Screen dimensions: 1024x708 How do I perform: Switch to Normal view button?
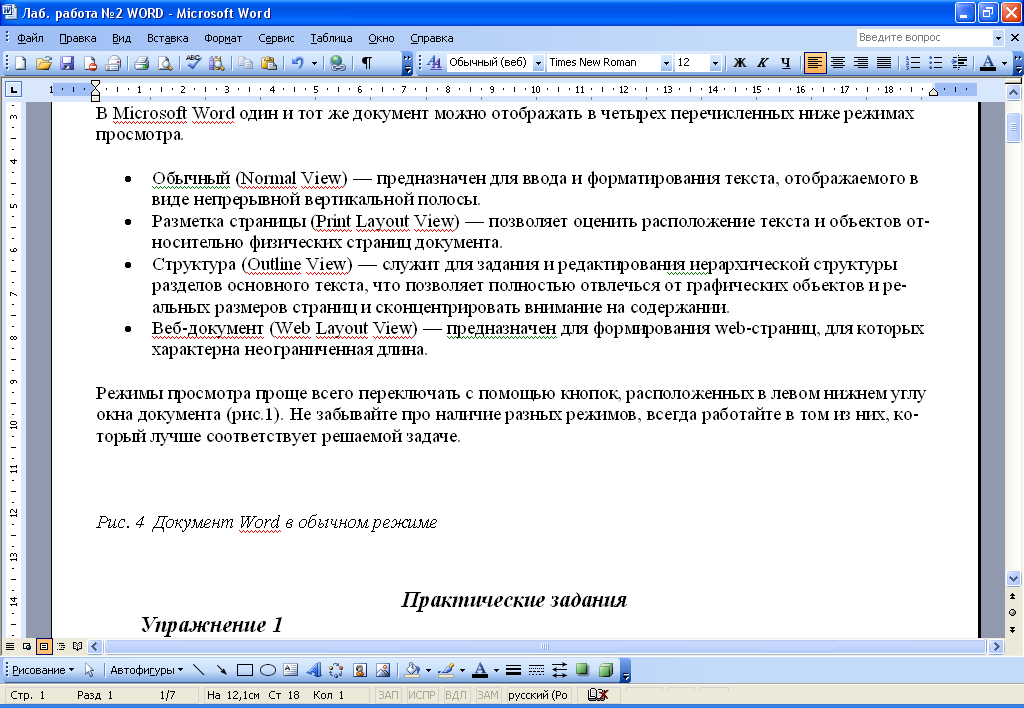(10, 647)
